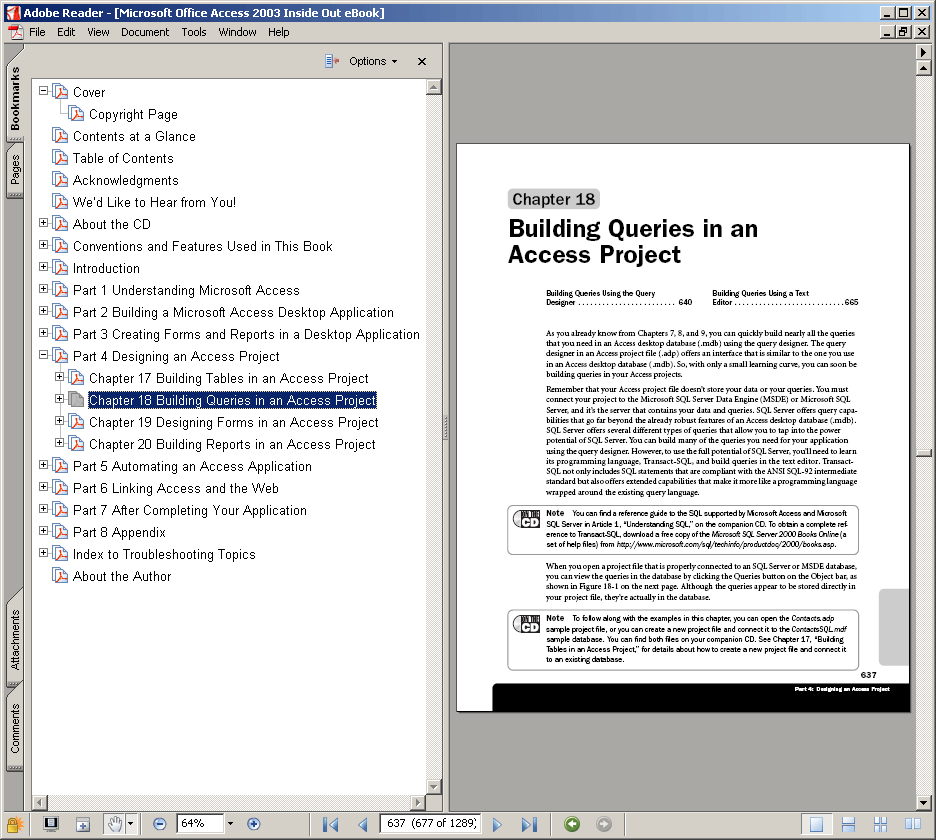Open the Table of Contents bookmark
936x840 pixels.
[123, 158]
